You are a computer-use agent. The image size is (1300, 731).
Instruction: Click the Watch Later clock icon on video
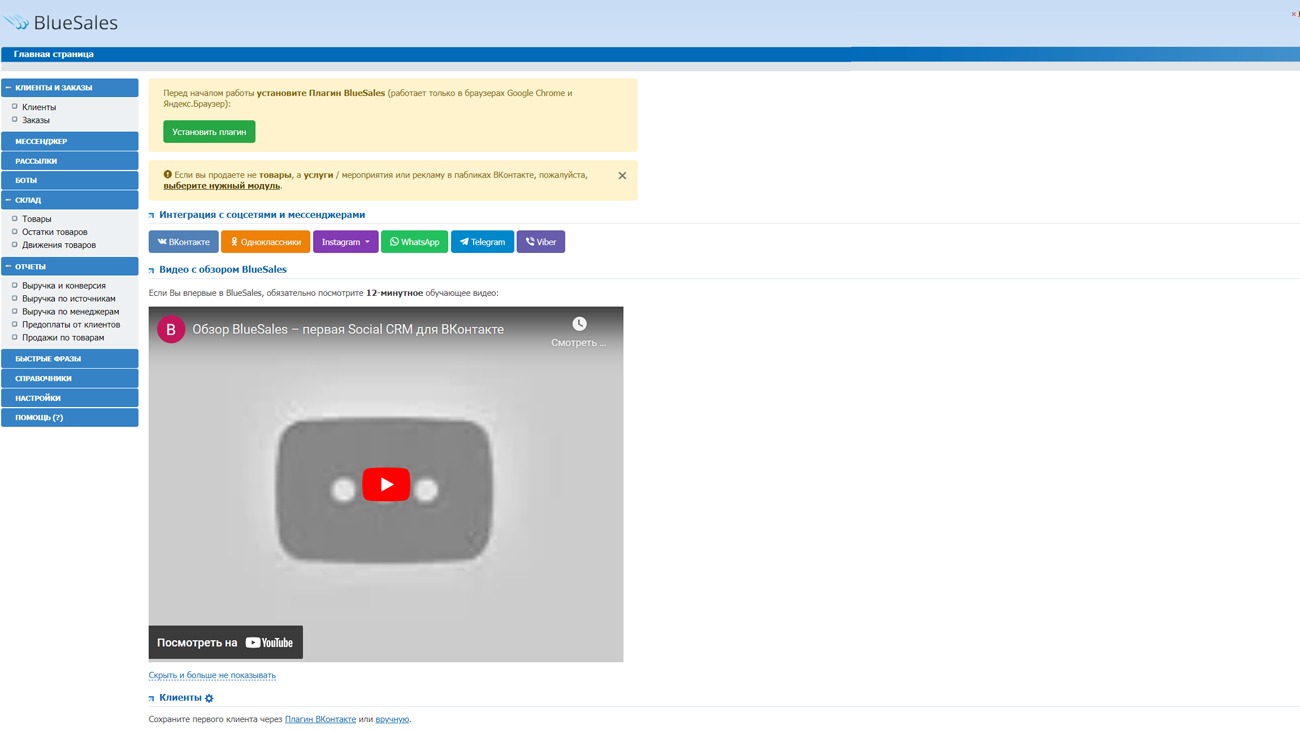tap(579, 324)
